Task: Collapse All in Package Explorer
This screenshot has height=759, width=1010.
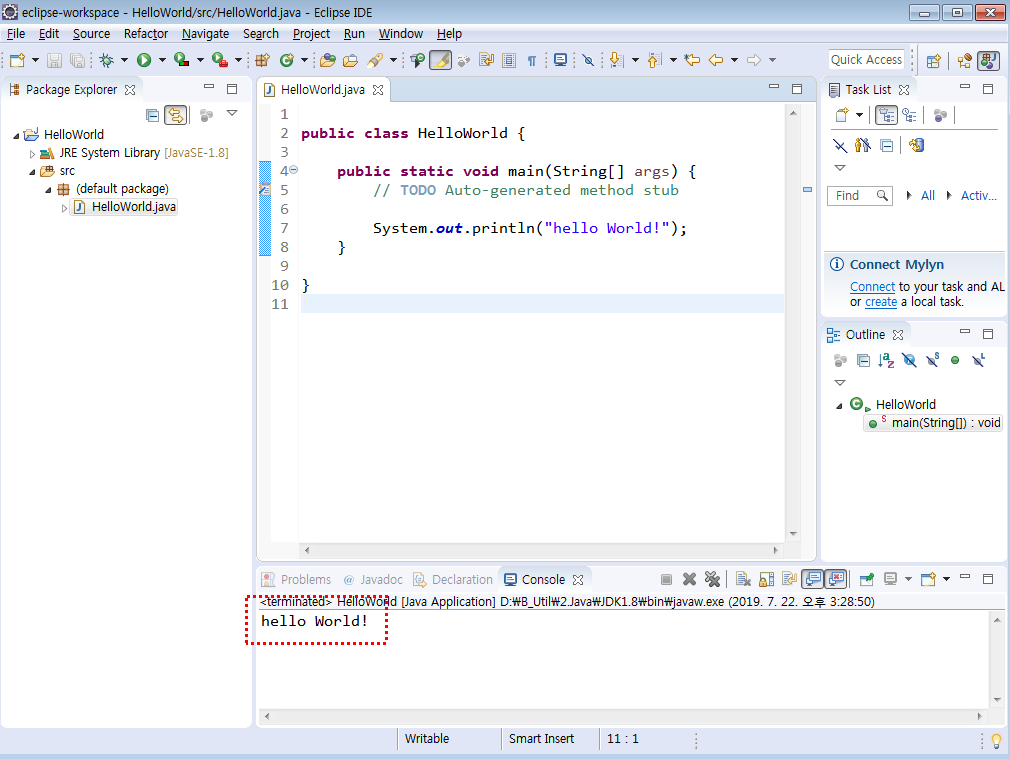Action: tap(153, 115)
